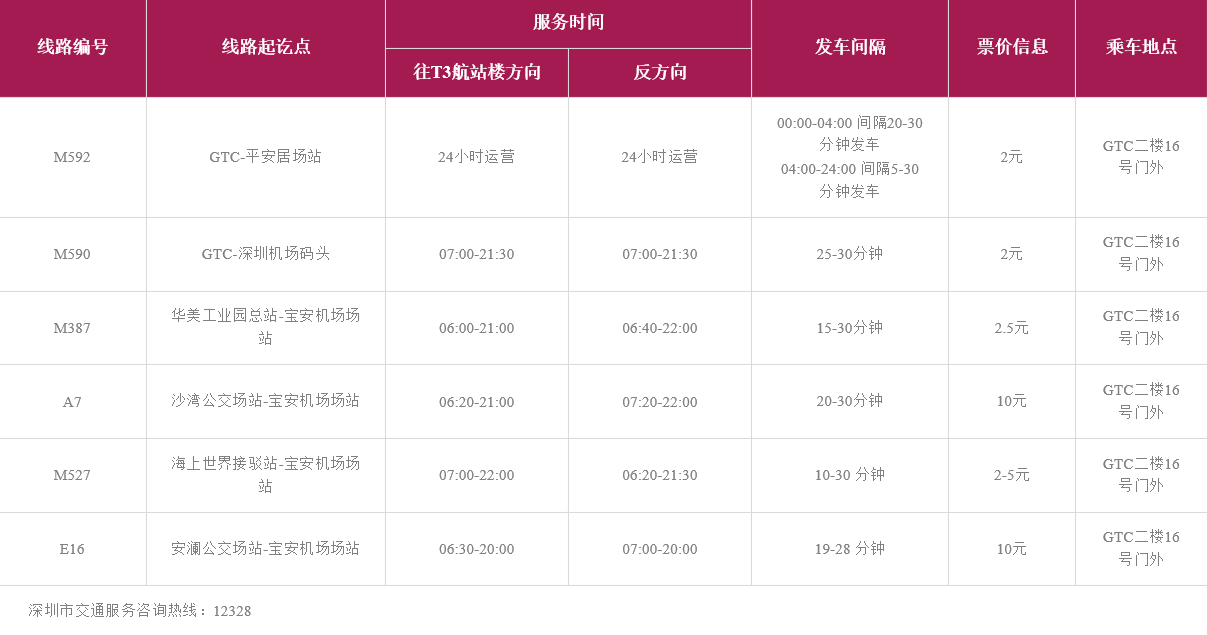Image resolution: width=1207 pixels, height=635 pixels.
Task: Click the 往T3航站楼方向 sub-header
Action: (x=477, y=73)
